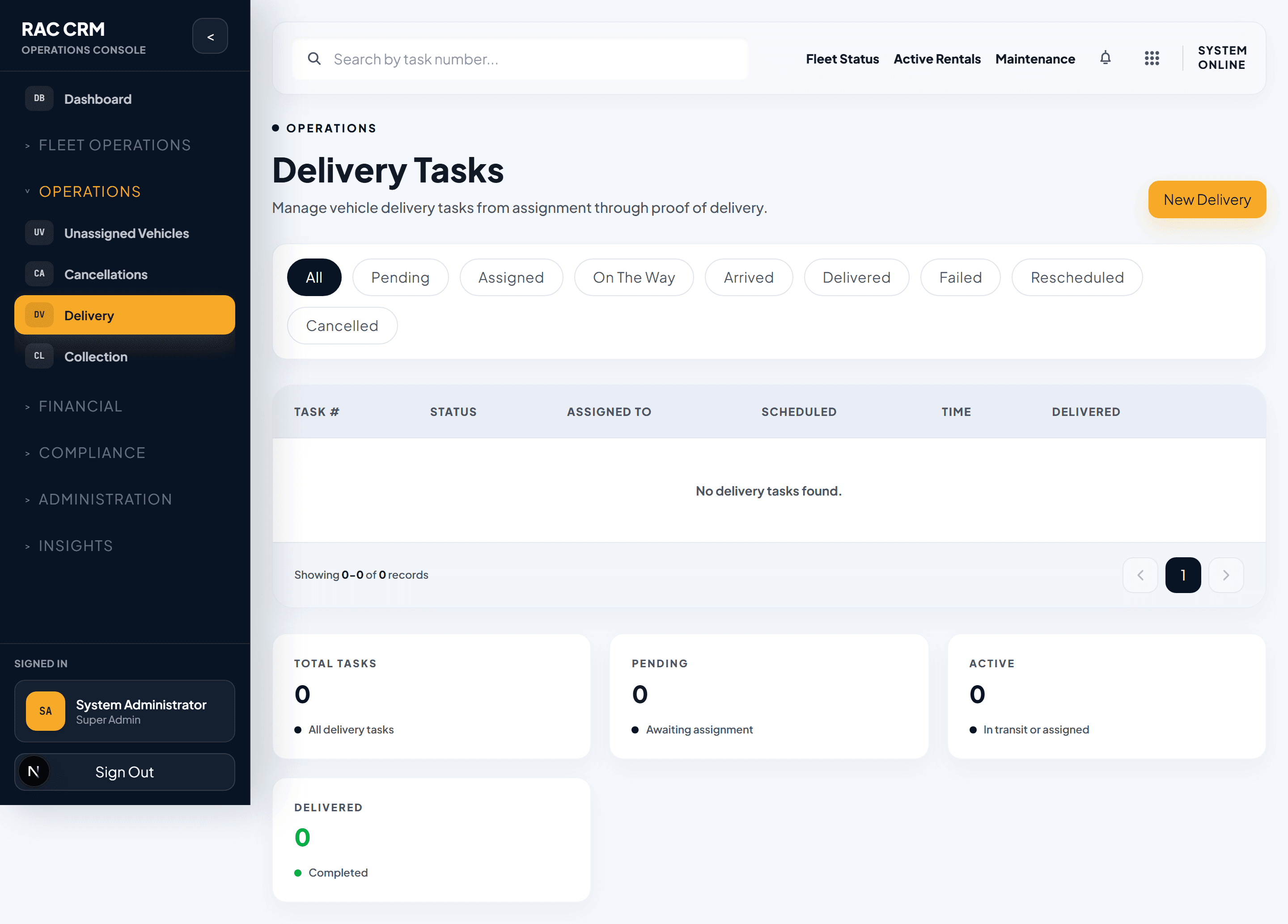
Task: Open the System Administrator profile card
Action: click(x=124, y=711)
